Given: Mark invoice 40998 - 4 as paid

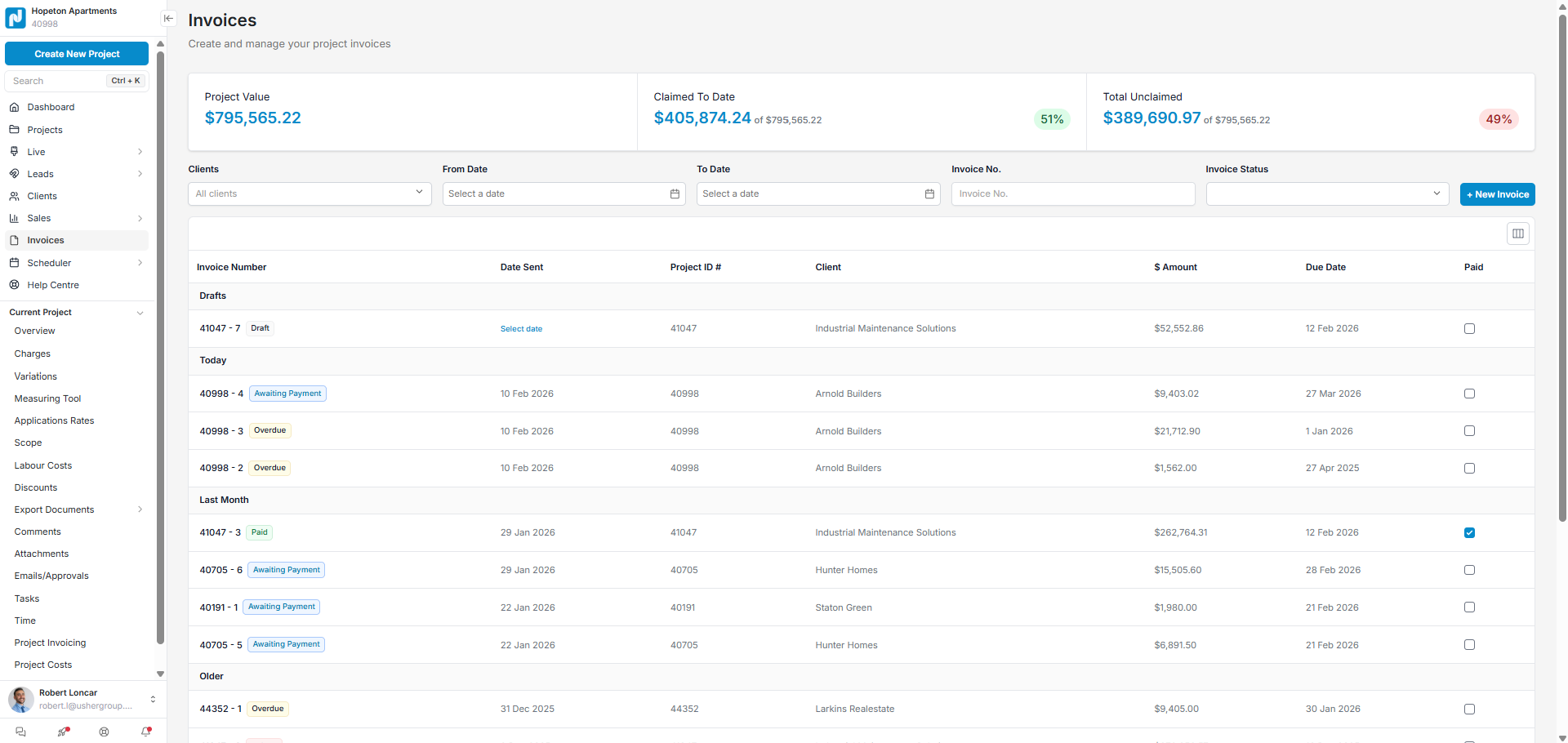Looking at the screenshot, I should click(1469, 394).
